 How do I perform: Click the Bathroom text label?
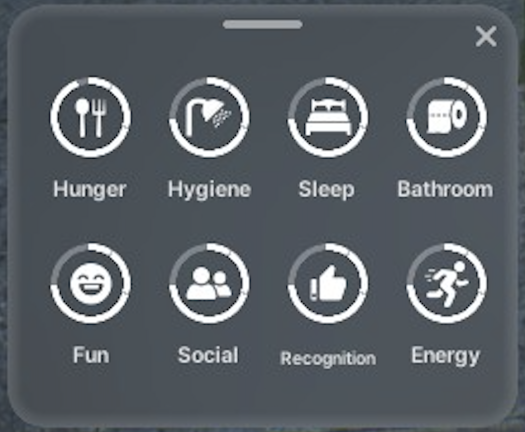point(445,189)
